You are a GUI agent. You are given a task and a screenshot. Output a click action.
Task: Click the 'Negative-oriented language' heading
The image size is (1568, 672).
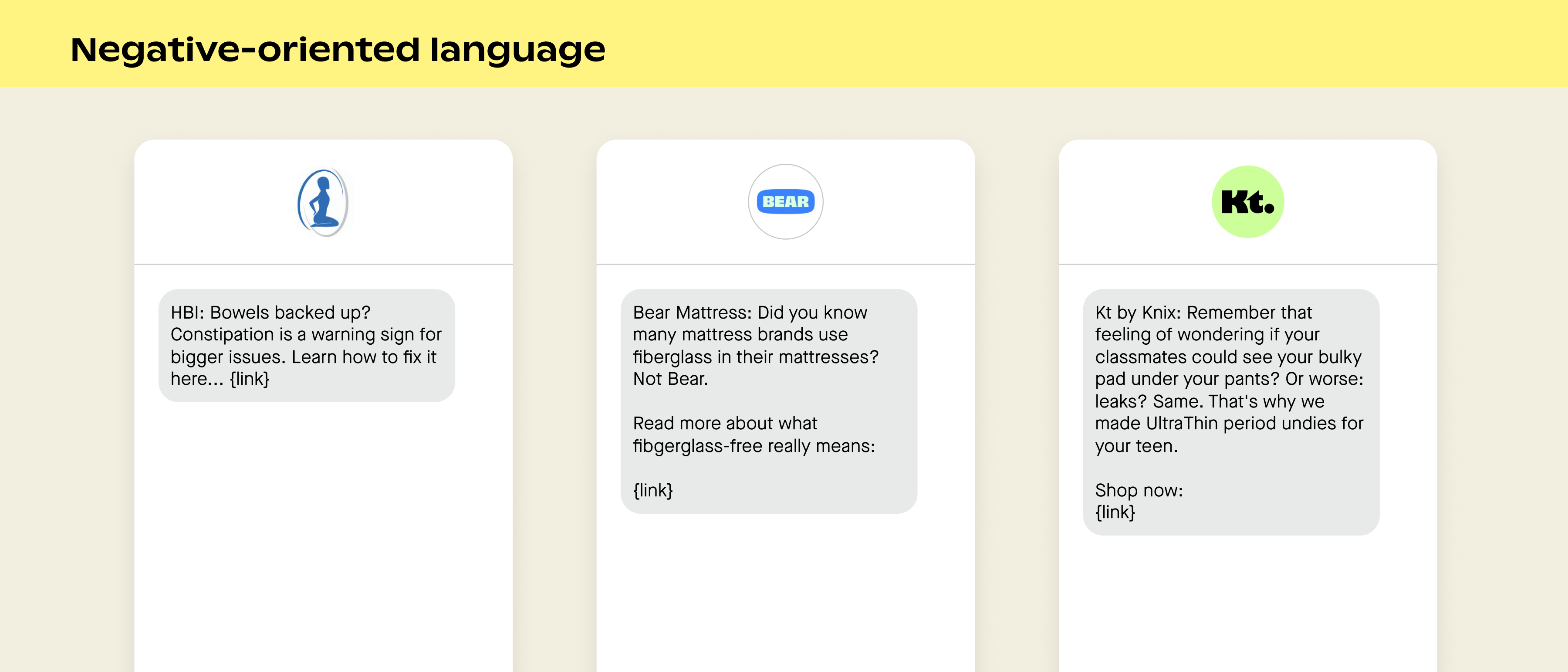(338, 50)
